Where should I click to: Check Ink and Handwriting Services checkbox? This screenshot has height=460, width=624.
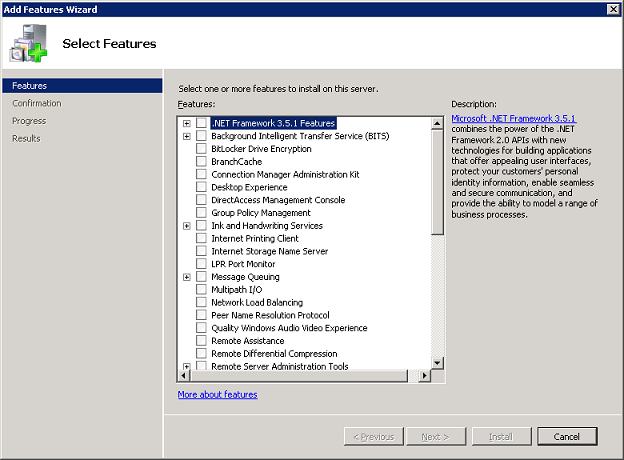click(x=201, y=226)
